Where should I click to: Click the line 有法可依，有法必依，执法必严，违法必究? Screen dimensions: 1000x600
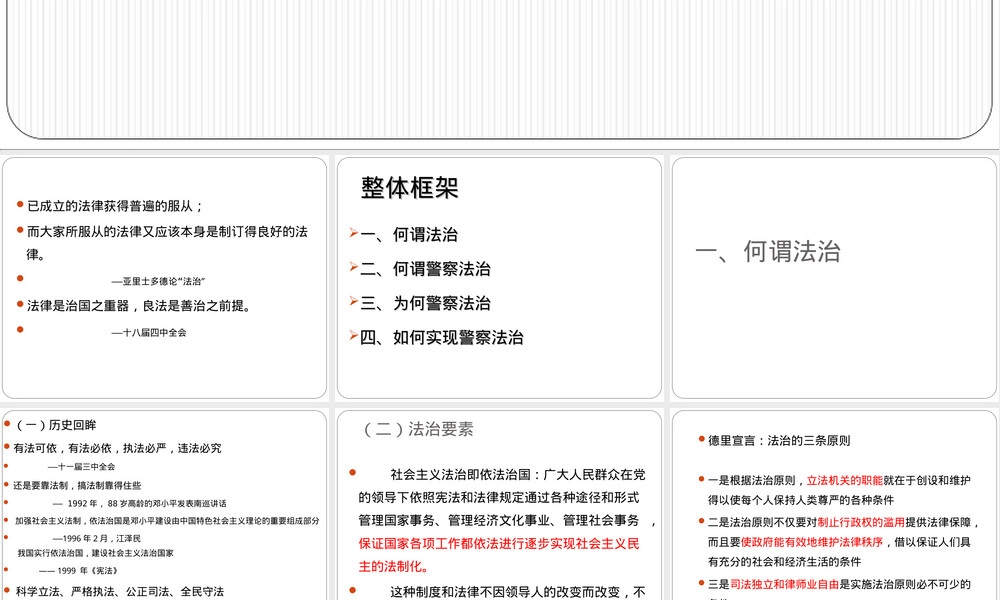click(x=117, y=448)
